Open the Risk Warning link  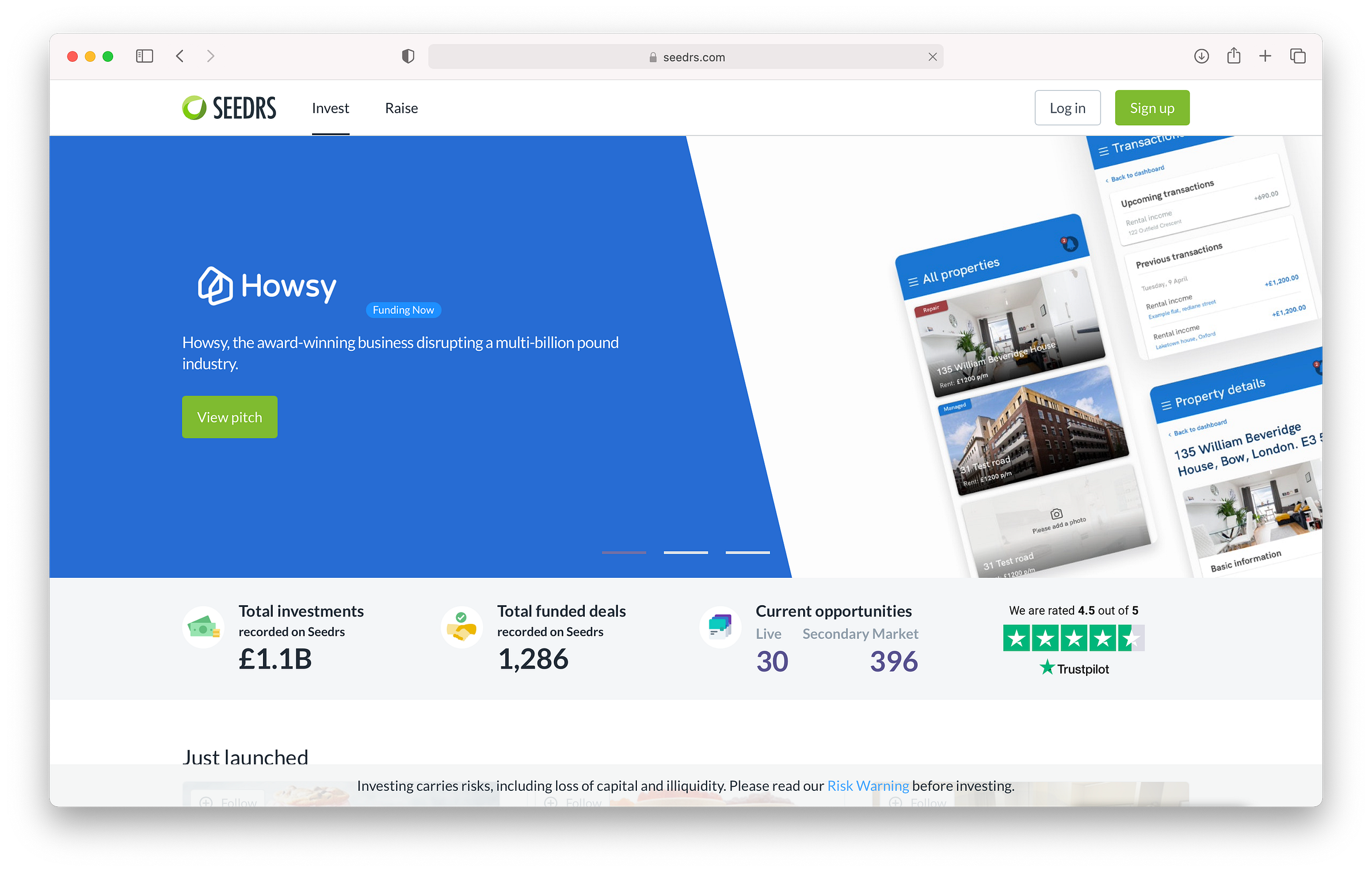(867, 786)
